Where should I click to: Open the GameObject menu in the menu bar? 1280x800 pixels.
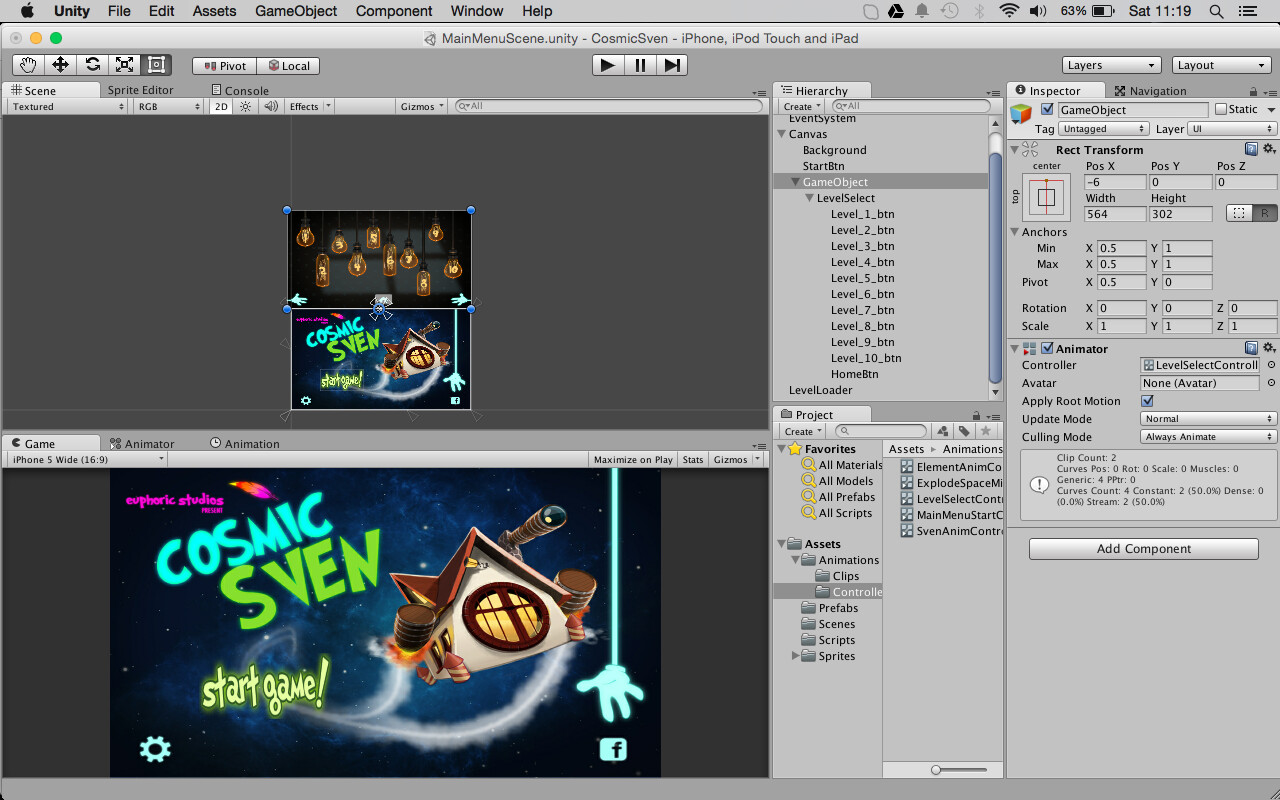pos(296,11)
